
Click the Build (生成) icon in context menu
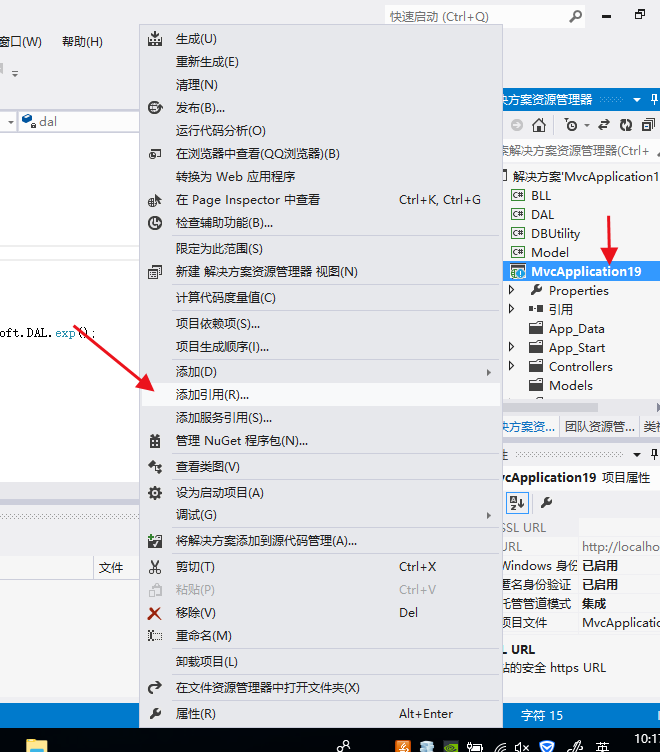point(154,39)
